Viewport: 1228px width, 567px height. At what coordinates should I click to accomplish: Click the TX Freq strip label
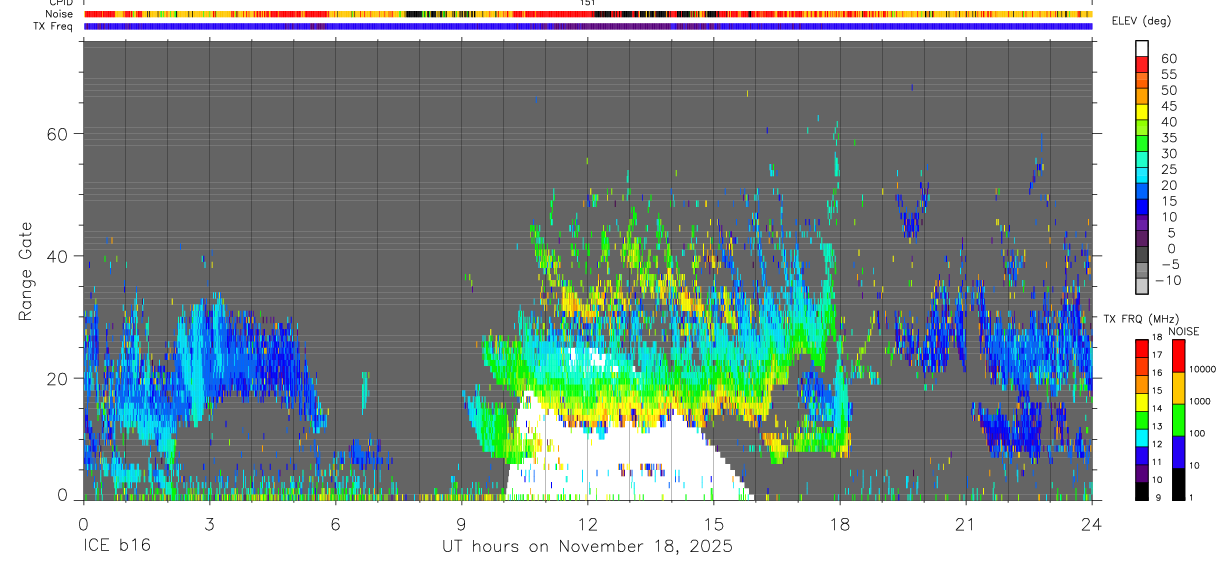54,26
